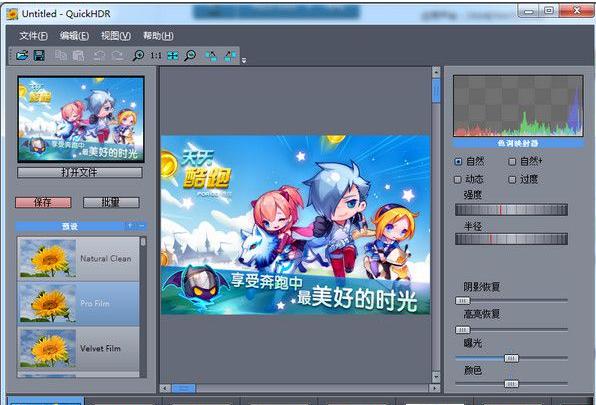
Task: Click the canvas horizontal scrollbar right arrow
Action: pos(435,388)
